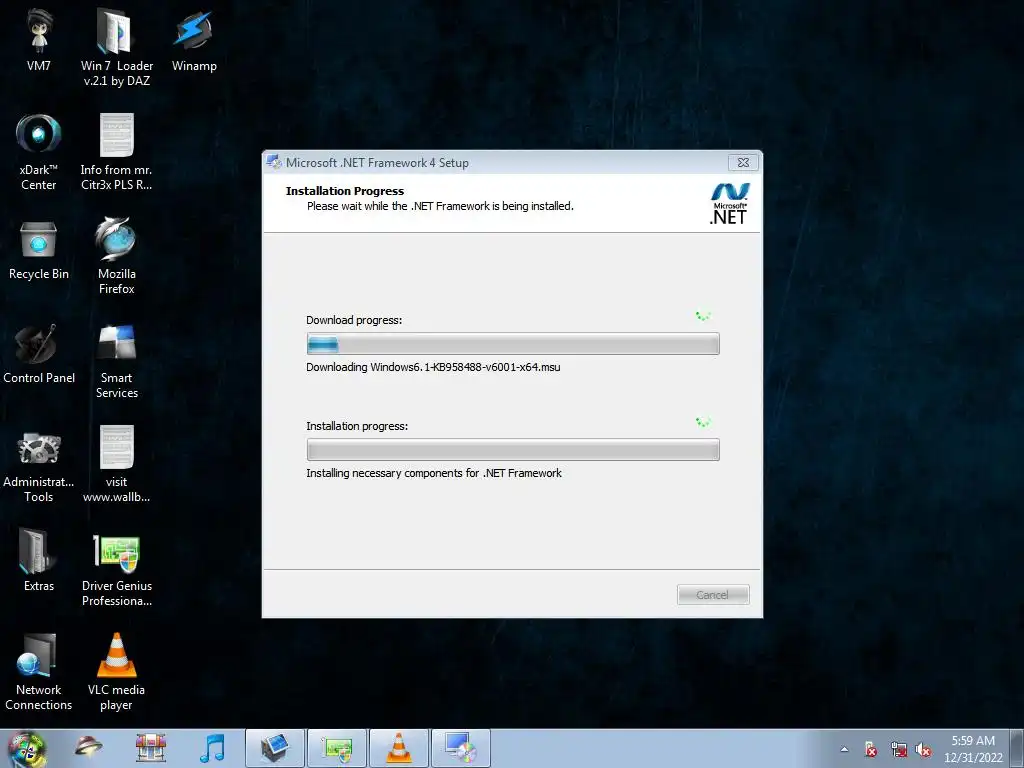This screenshot has height=768, width=1024.
Task: Click the Installation progress bar
Action: 513,449
